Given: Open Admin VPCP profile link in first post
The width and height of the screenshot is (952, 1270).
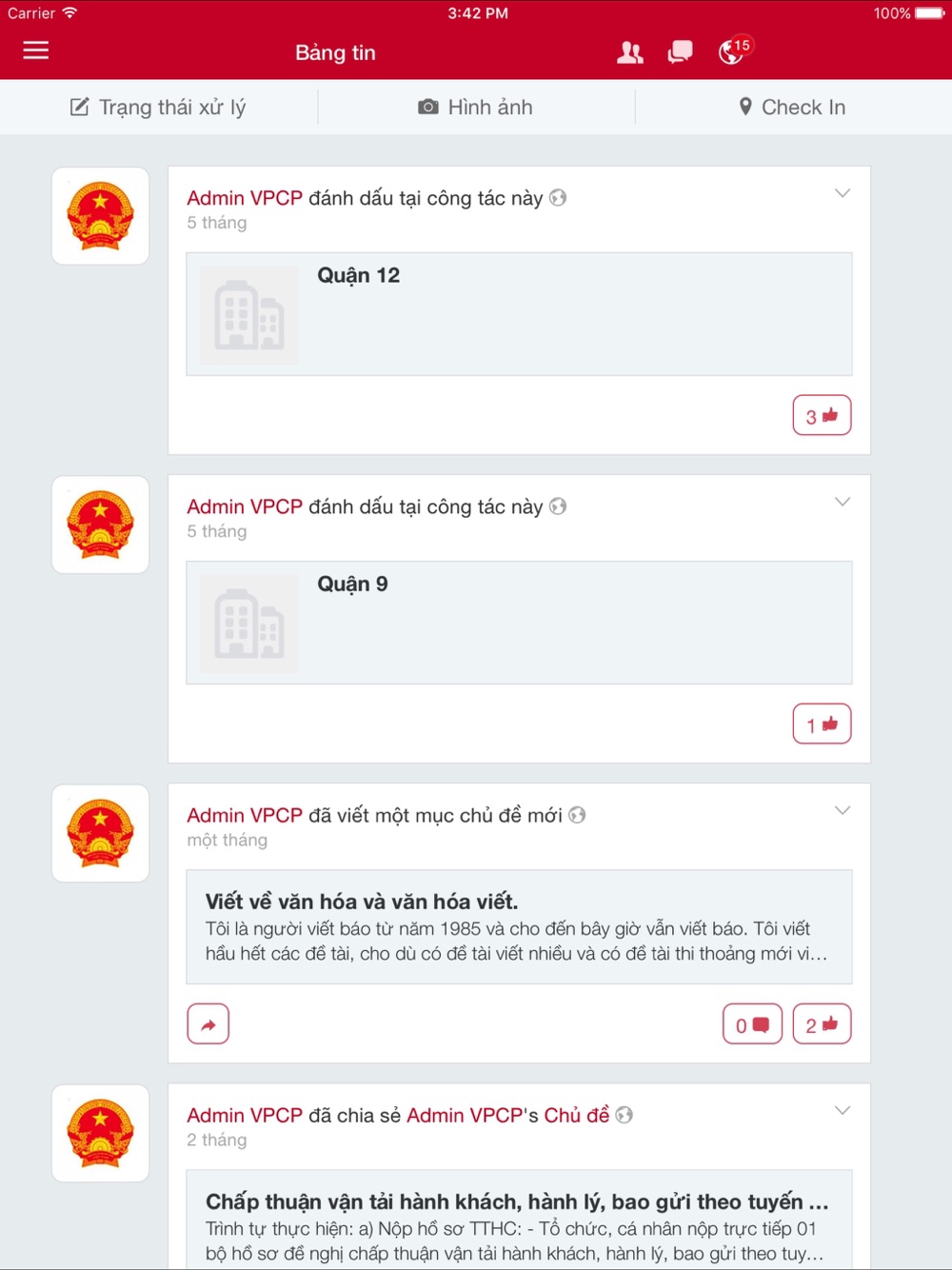Looking at the screenshot, I should point(245,198).
